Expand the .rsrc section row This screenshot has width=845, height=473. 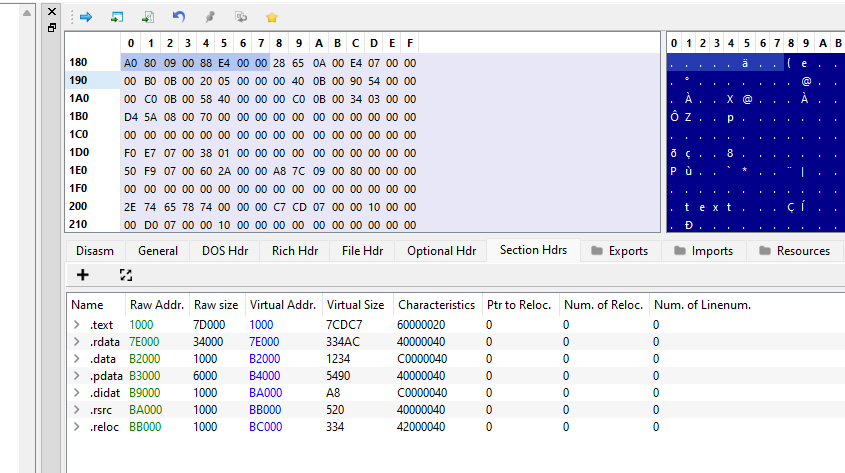(x=77, y=409)
